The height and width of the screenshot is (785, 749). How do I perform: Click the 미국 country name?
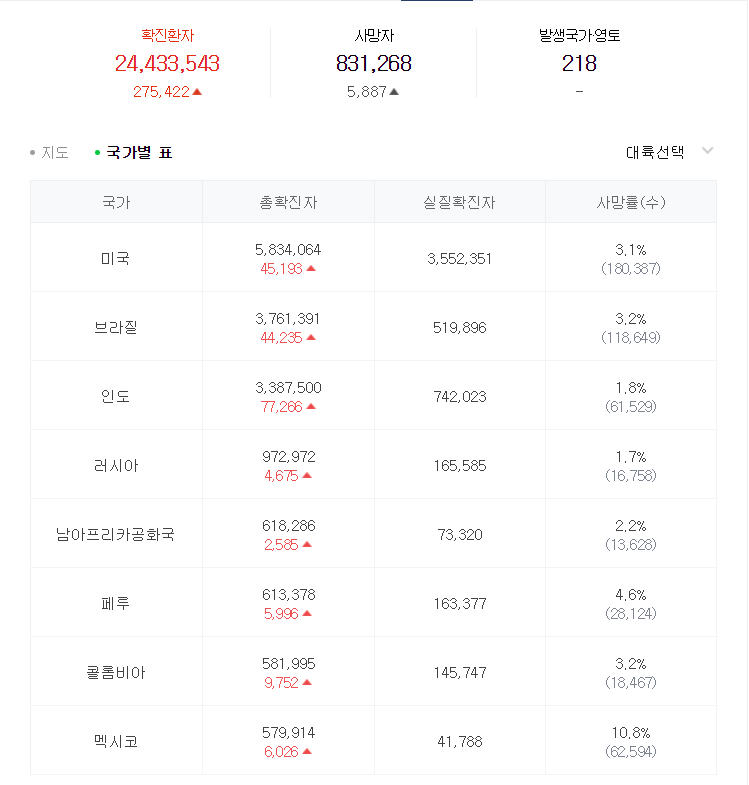click(x=116, y=258)
